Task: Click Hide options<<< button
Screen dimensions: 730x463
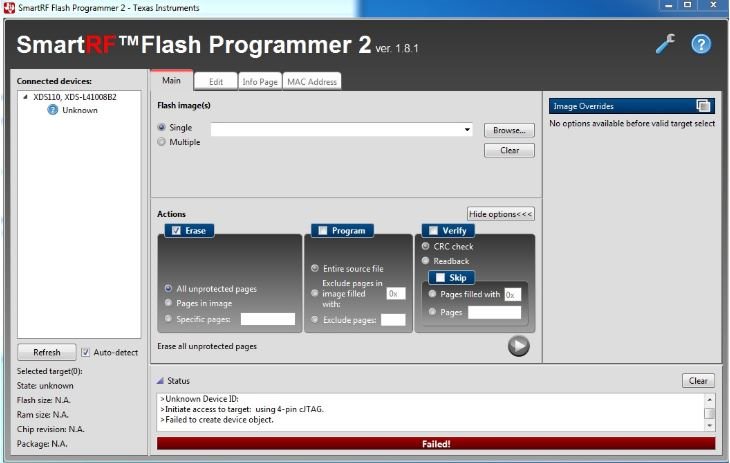Action: [500, 214]
